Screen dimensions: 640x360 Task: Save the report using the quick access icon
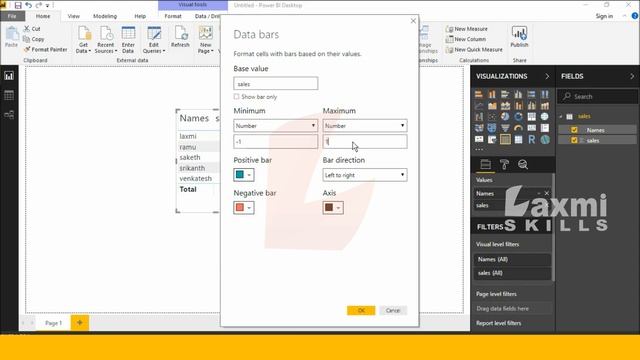[18, 5]
